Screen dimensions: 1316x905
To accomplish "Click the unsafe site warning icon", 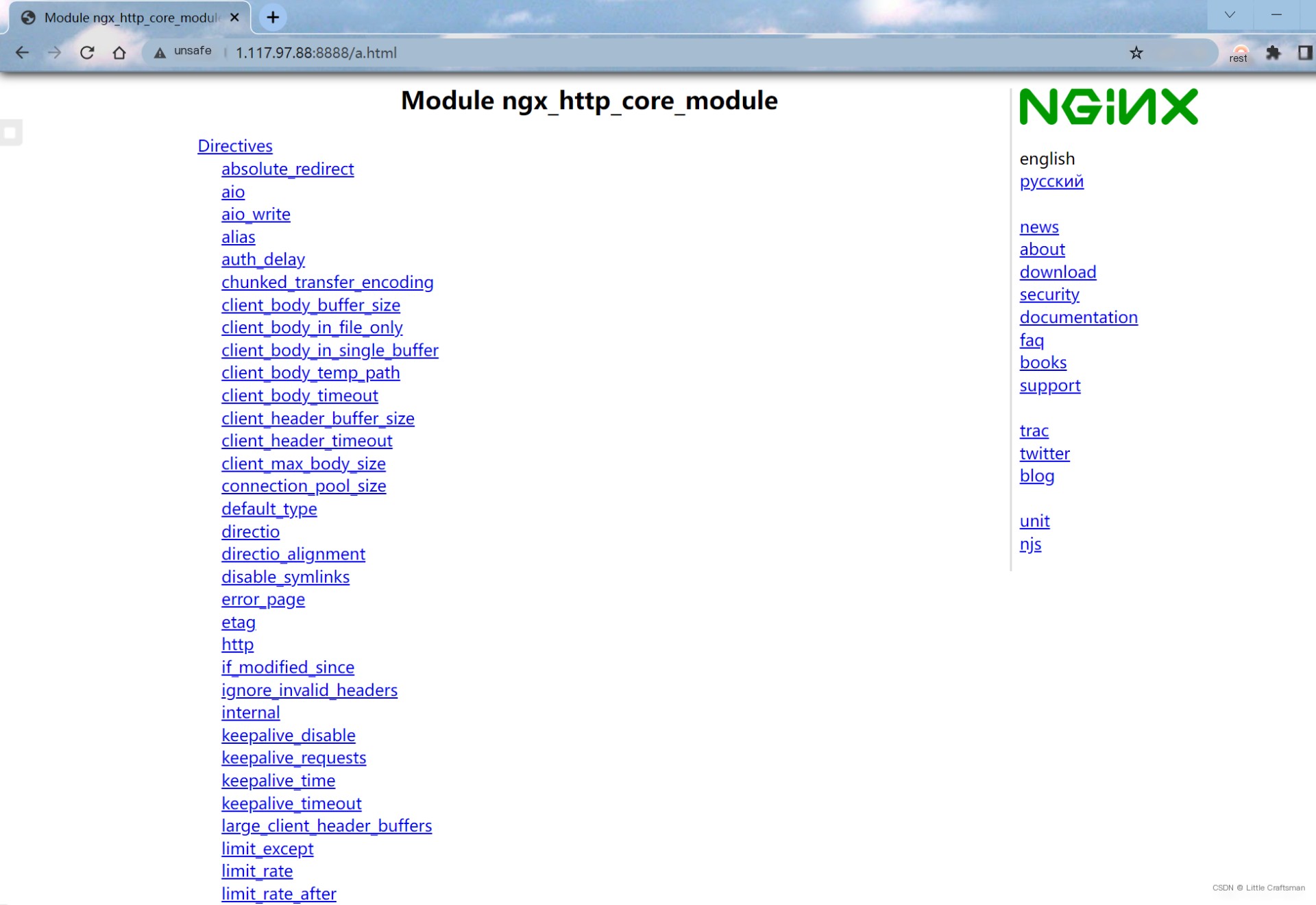I will click(160, 53).
